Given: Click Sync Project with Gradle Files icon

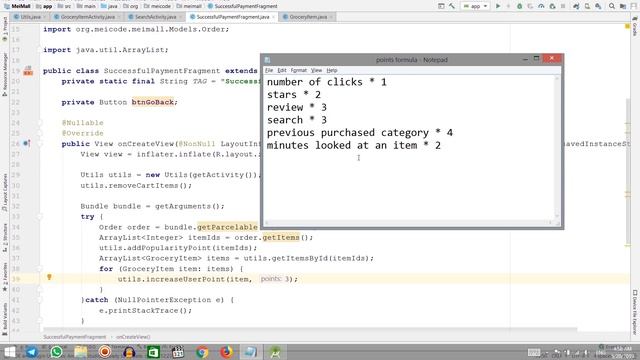Looking at the screenshot, I should [x=576, y=6].
